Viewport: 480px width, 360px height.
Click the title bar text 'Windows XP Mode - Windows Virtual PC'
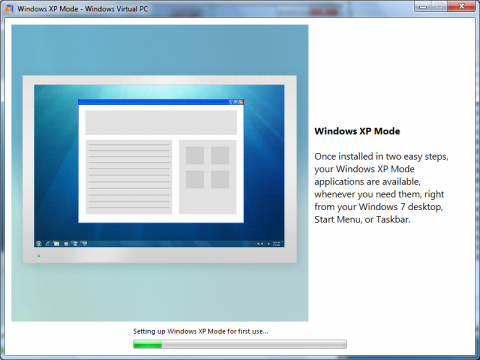(x=83, y=9)
